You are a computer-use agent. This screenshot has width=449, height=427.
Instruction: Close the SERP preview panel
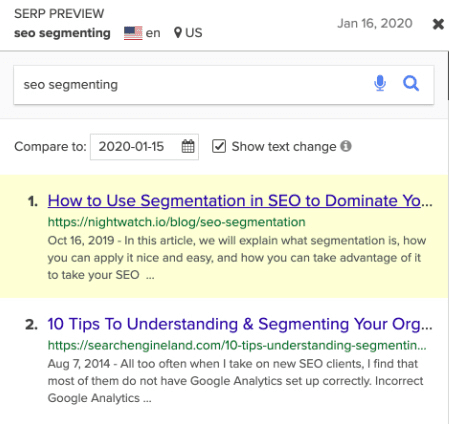click(x=438, y=24)
